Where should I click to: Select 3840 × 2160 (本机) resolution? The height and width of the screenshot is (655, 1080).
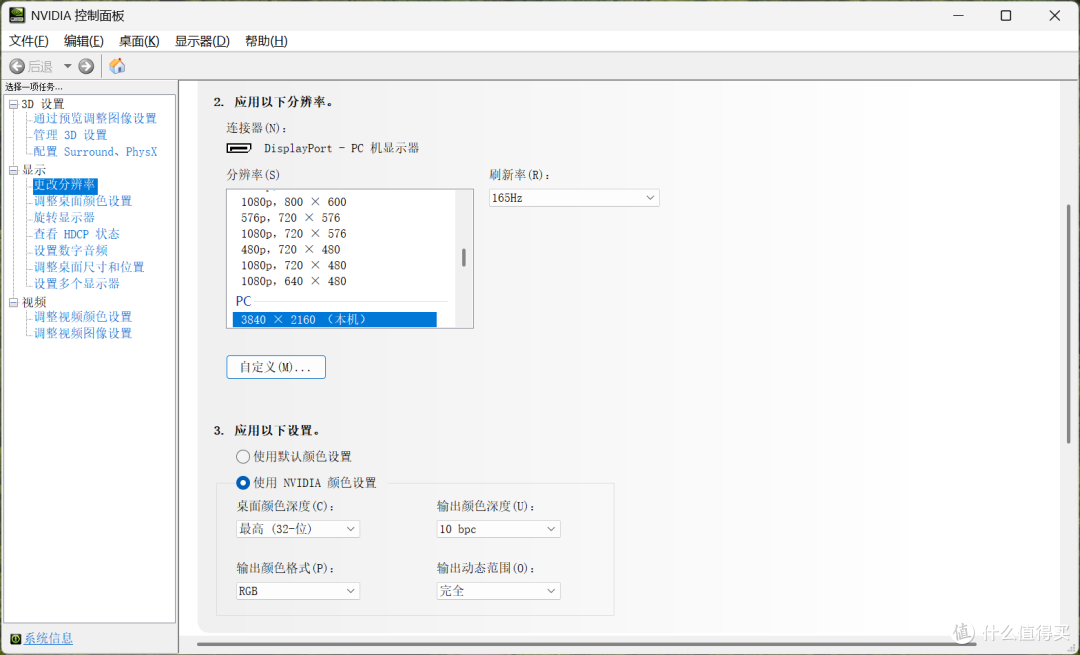coord(335,320)
